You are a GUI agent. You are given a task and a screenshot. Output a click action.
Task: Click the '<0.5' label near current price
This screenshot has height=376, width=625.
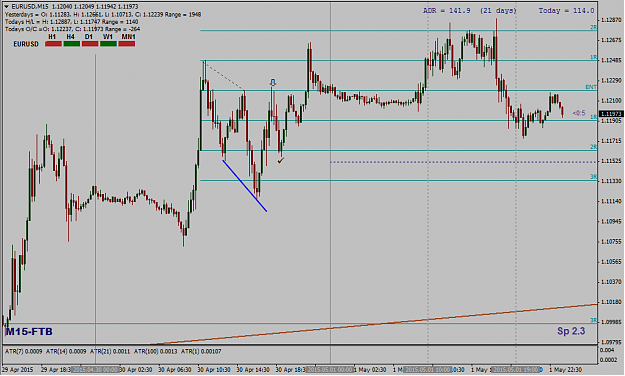(x=579, y=113)
